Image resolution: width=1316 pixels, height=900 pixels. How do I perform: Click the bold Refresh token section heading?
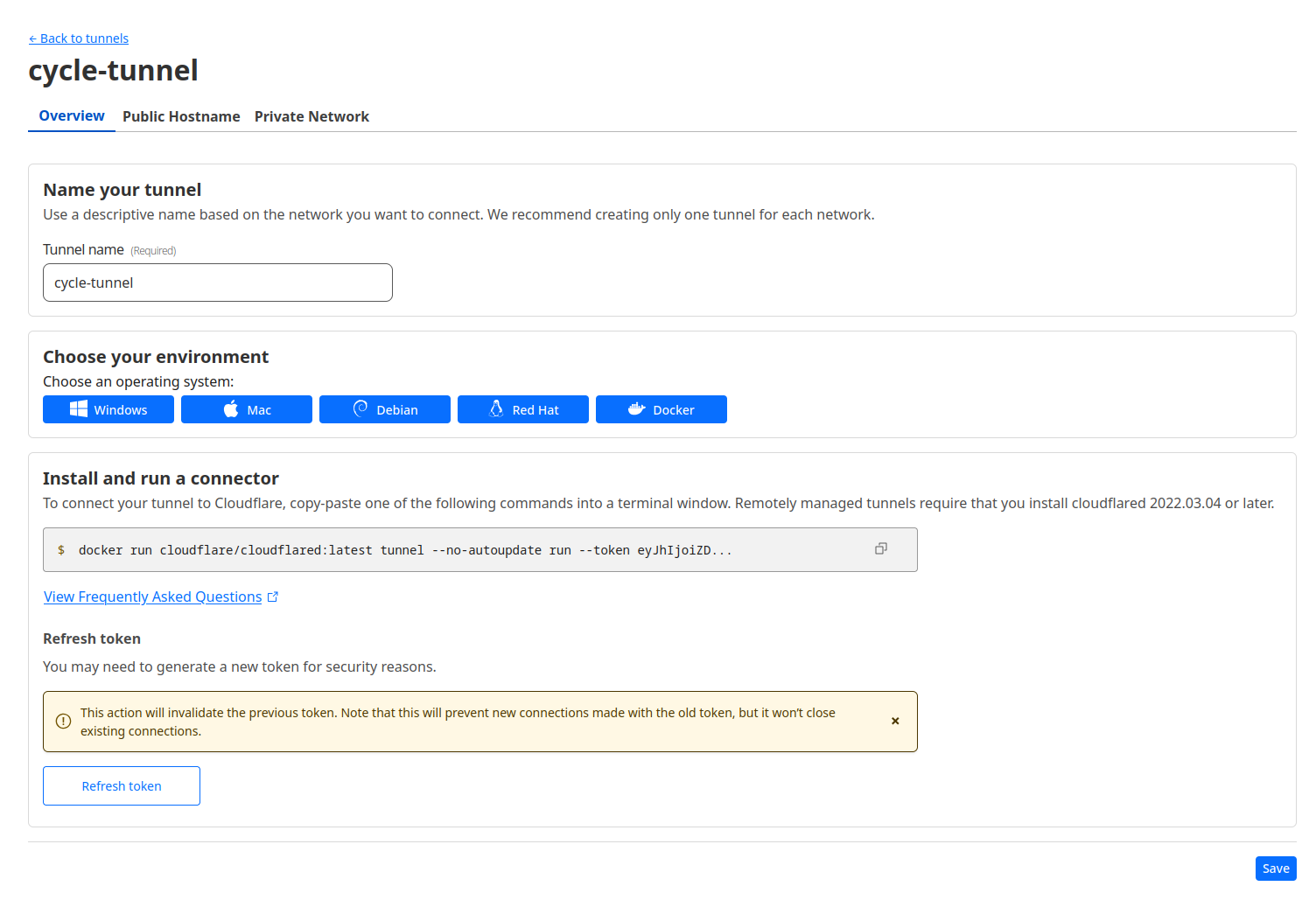92,638
